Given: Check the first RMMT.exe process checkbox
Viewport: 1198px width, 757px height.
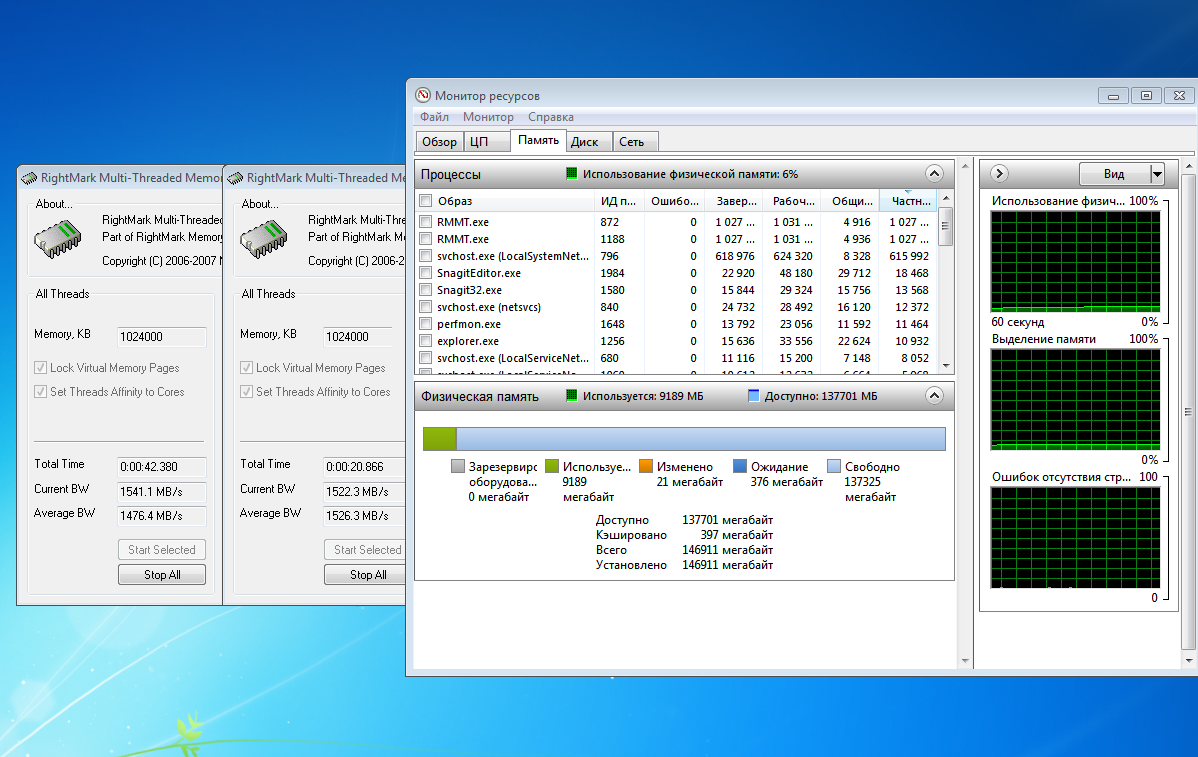Looking at the screenshot, I should click(426, 222).
